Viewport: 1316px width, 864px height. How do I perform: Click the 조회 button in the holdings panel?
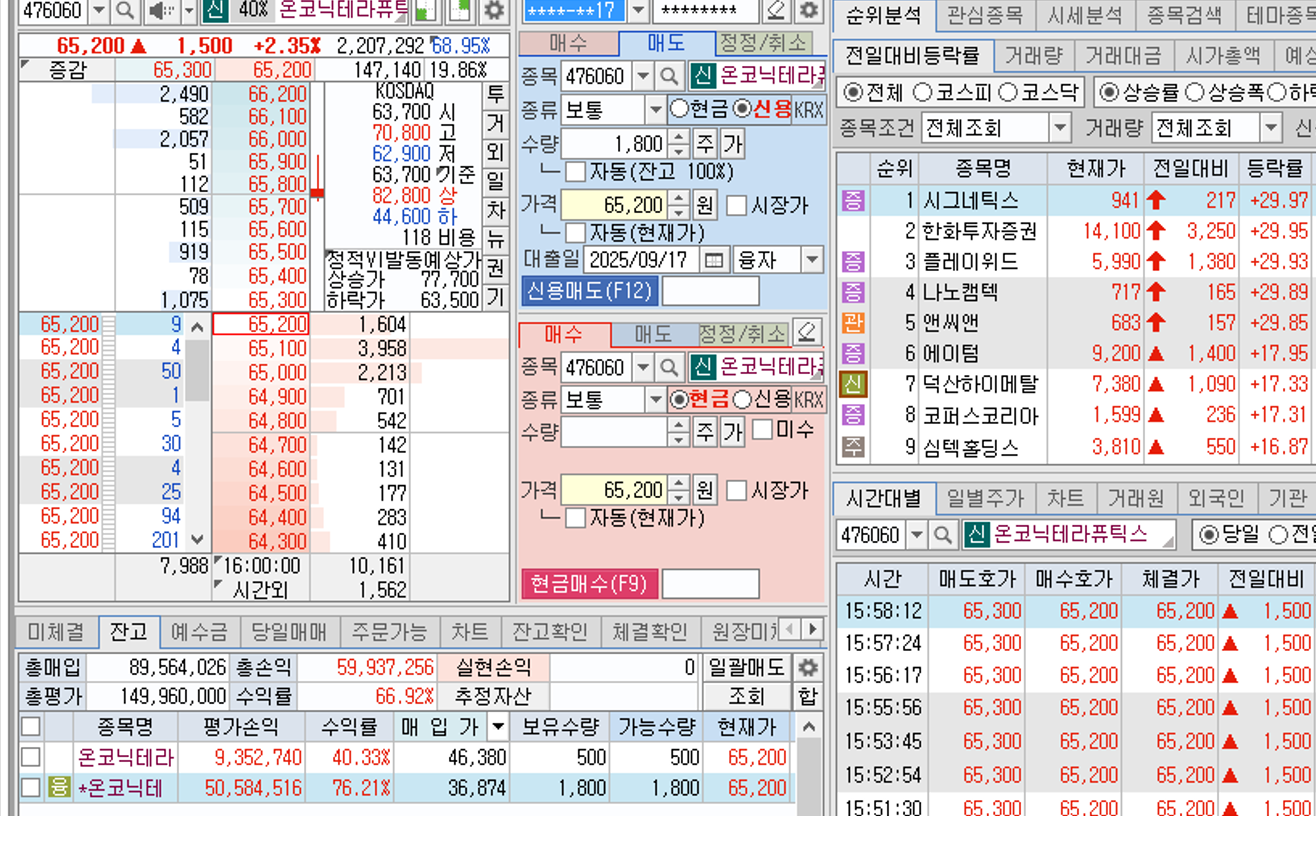(x=746, y=696)
